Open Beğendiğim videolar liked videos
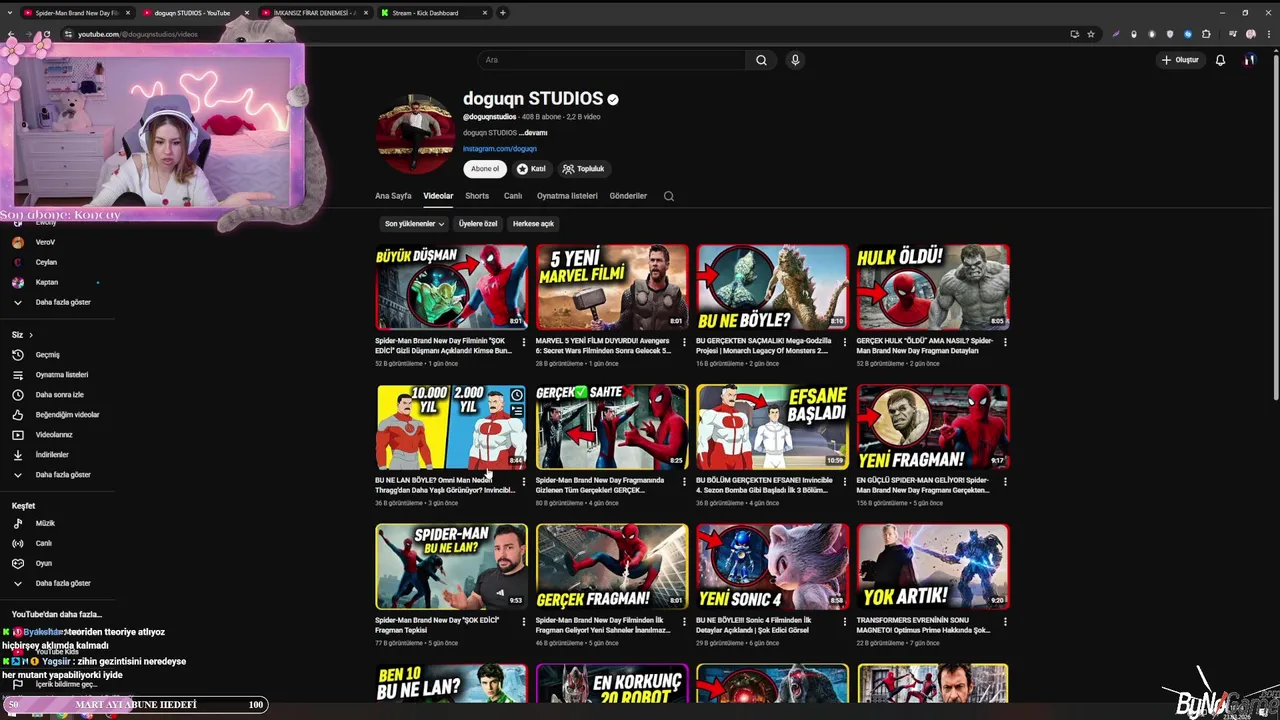Screen dimensions: 1280x720 [67, 415]
